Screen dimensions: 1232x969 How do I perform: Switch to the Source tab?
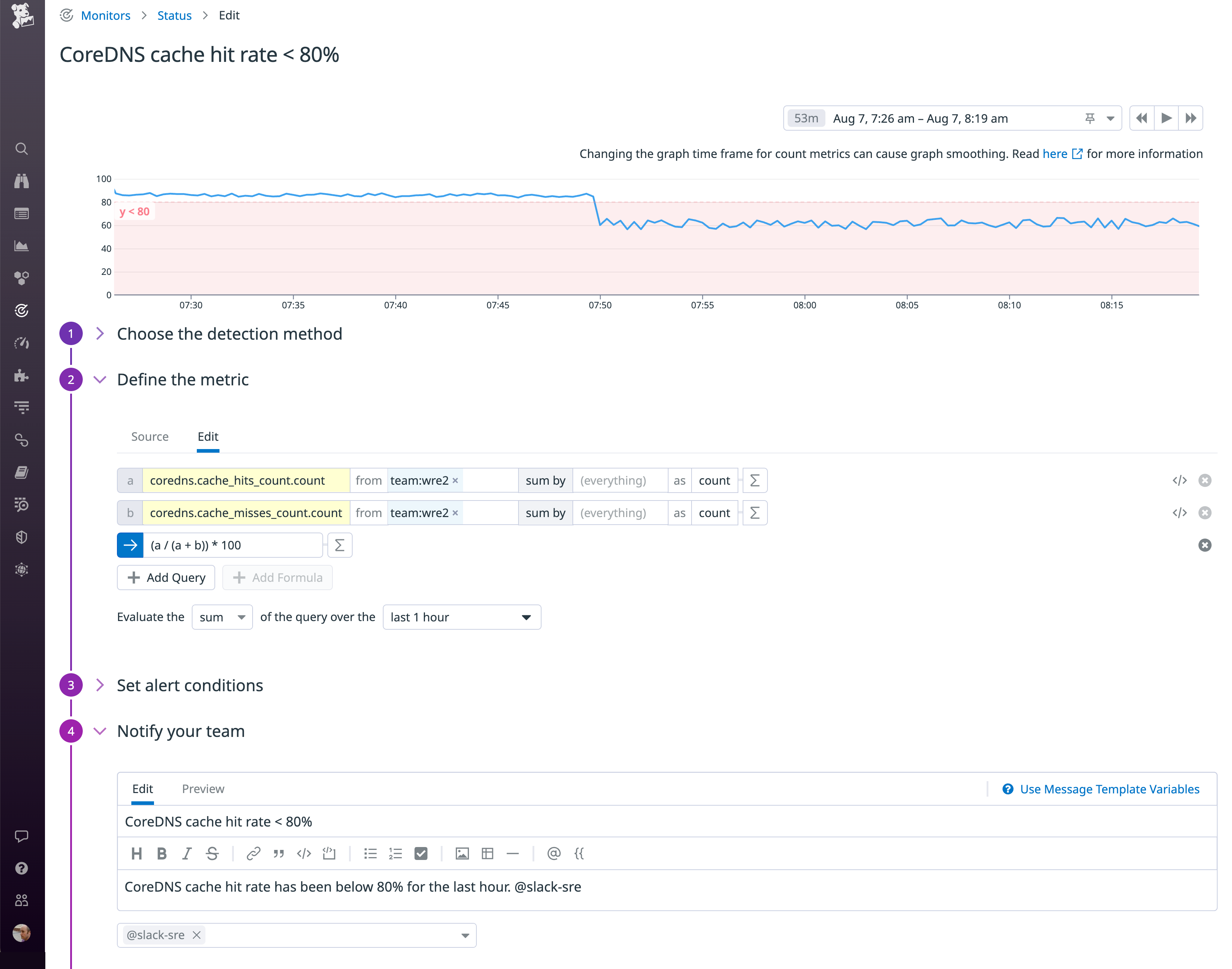[x=149, y=436]
